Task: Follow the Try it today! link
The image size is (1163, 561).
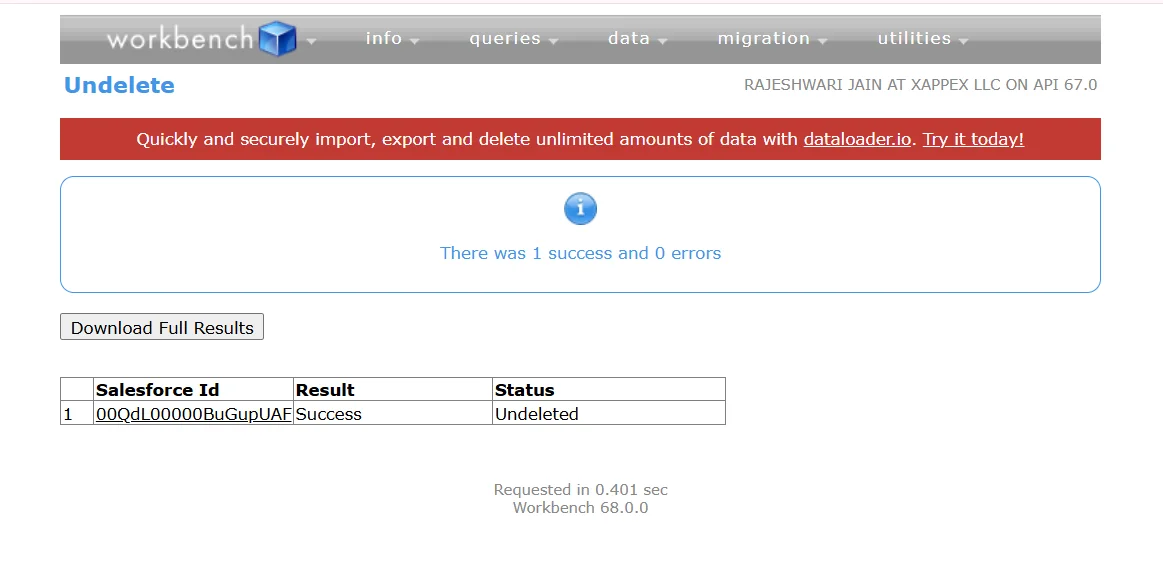Action: [x=973, y=140]
